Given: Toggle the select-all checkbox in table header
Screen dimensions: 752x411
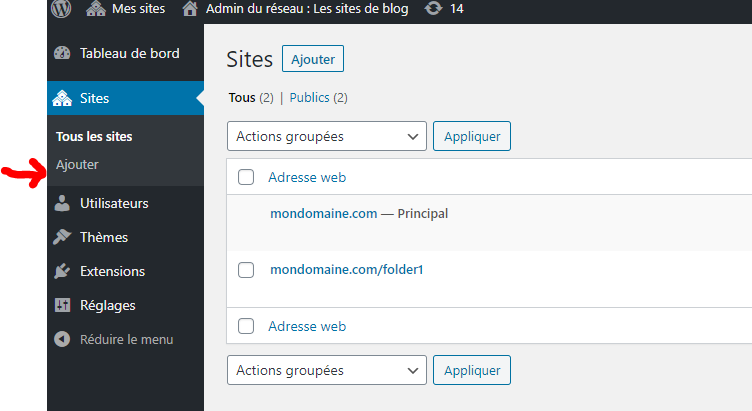Looking at the screenshot, I should 246,178.
